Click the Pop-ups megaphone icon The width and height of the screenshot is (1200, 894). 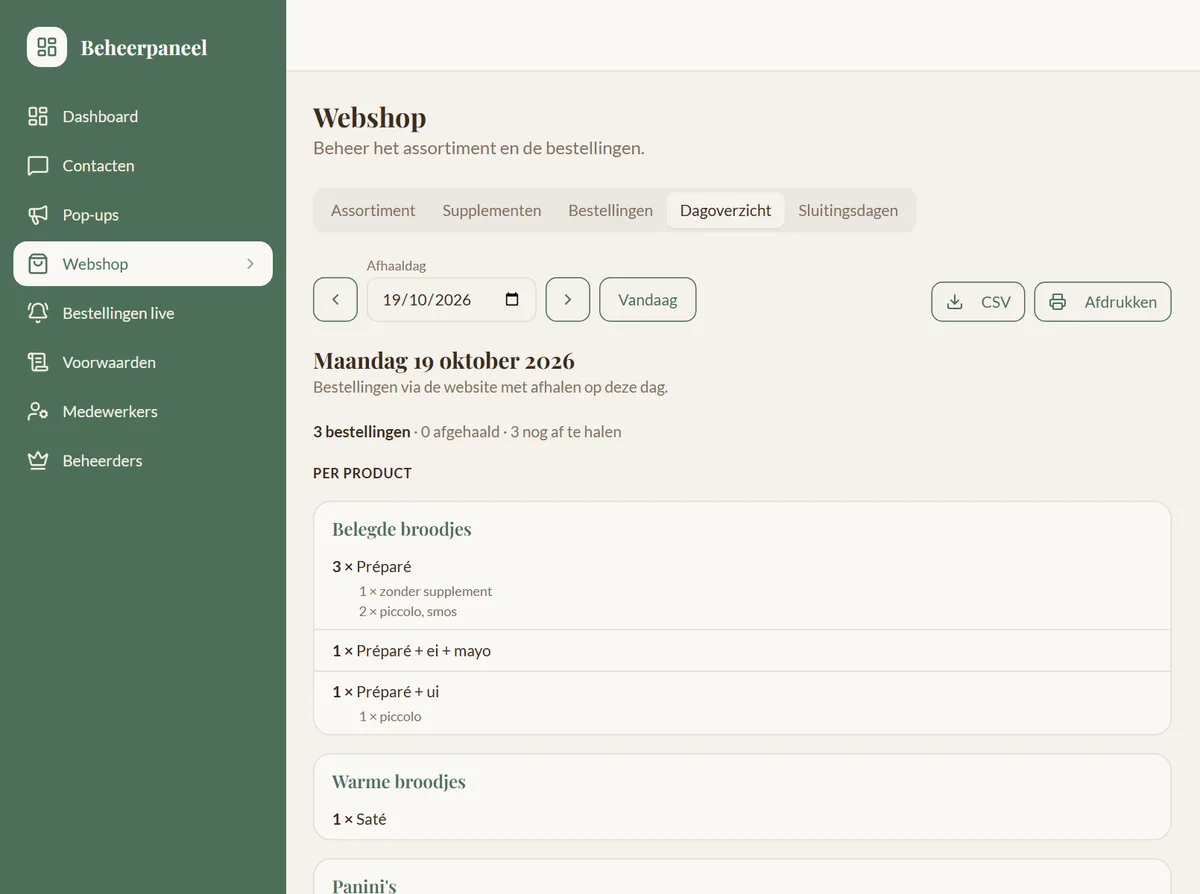(x=38, y=214)
